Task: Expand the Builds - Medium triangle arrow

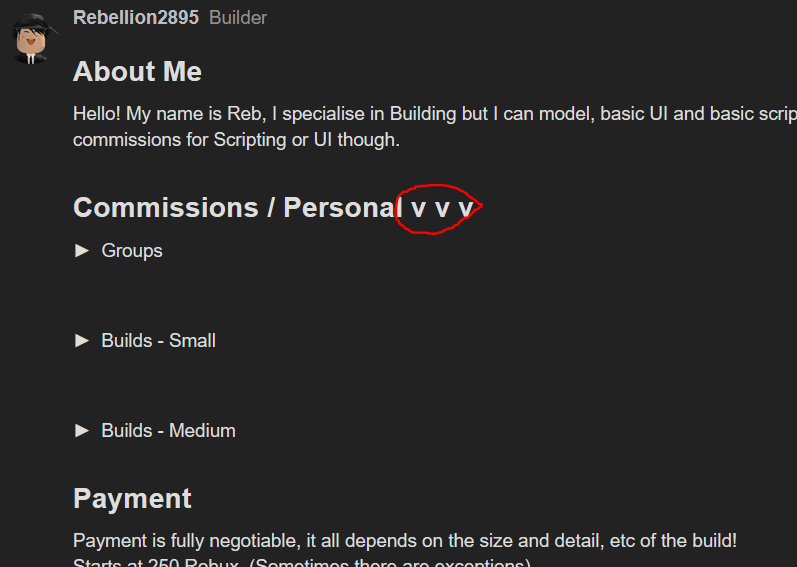Action: [x=82, y=431]
